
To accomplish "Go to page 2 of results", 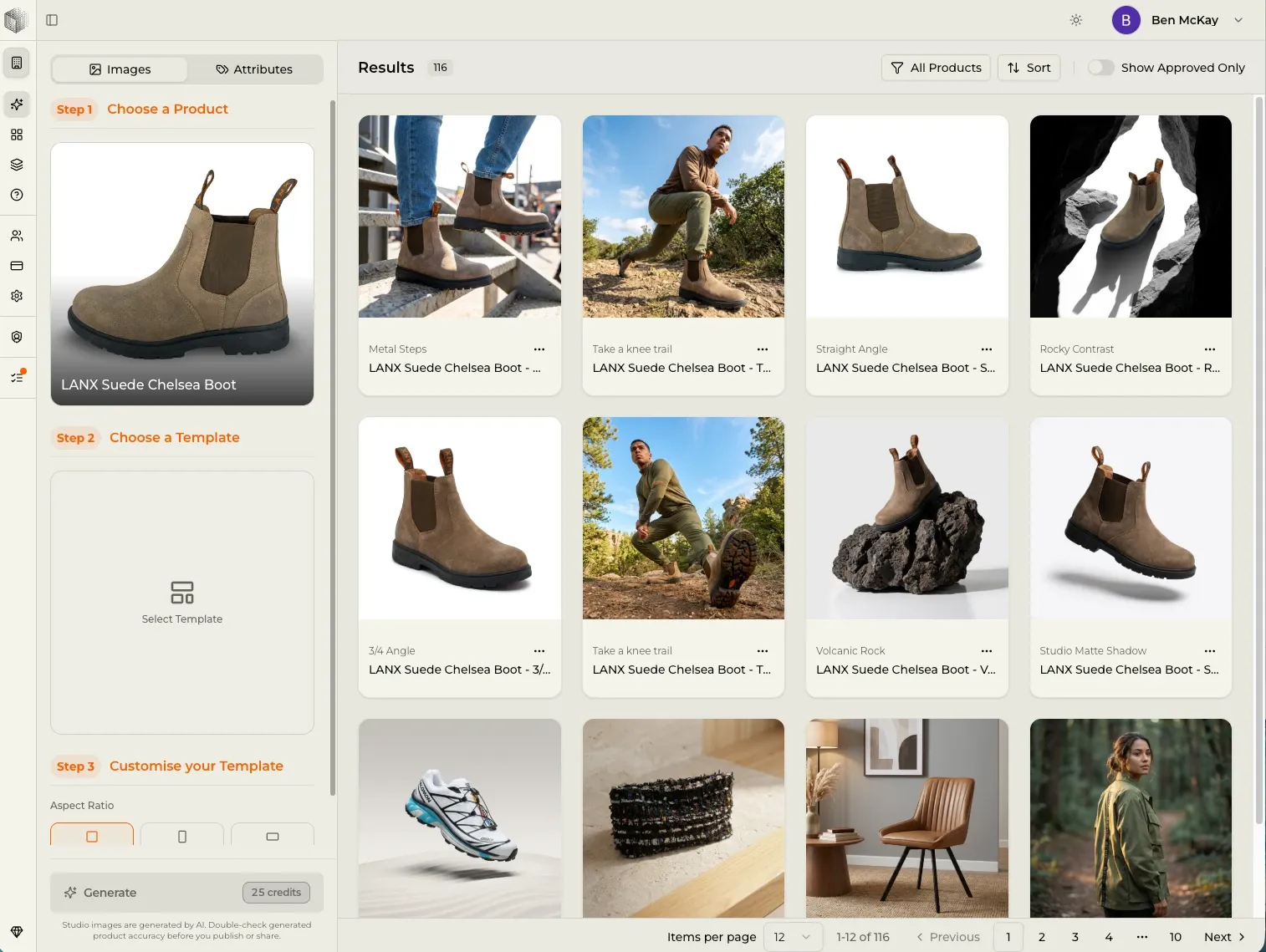I will 1042,937.
